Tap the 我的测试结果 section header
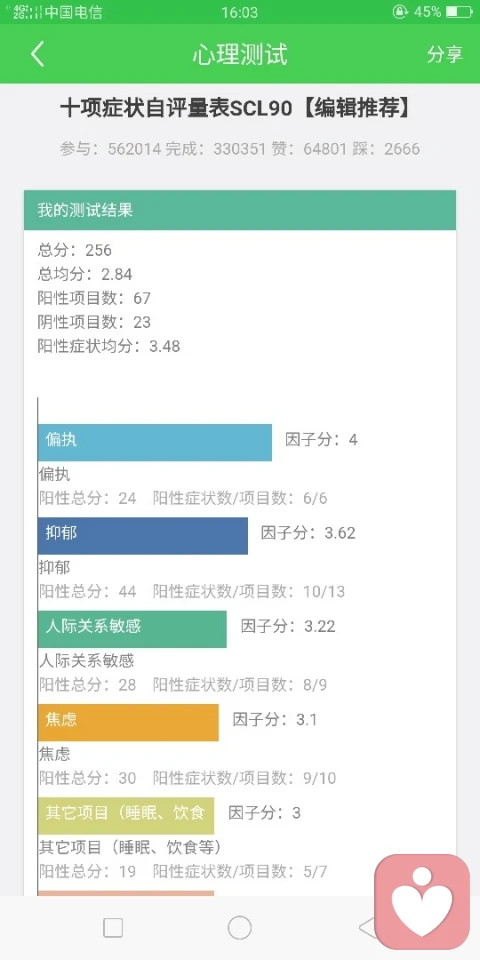 [240, 210]
